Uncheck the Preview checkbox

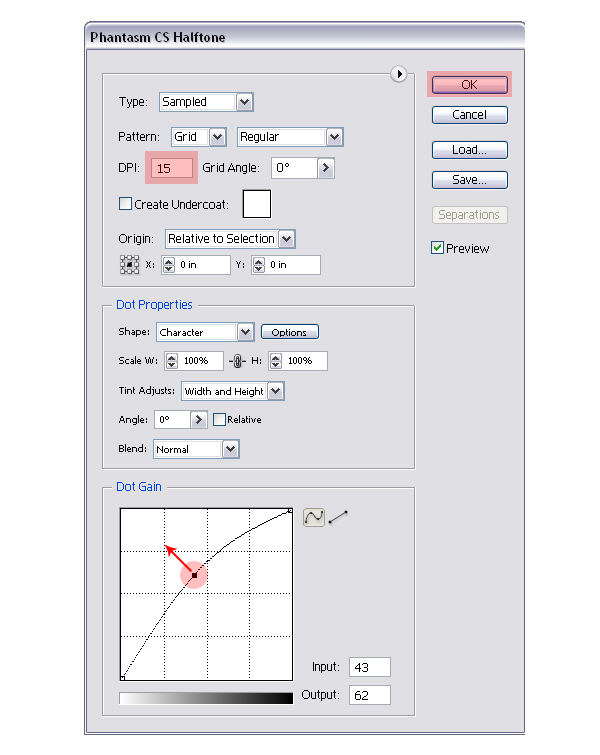pyautogui.click(x=437, y=248)
